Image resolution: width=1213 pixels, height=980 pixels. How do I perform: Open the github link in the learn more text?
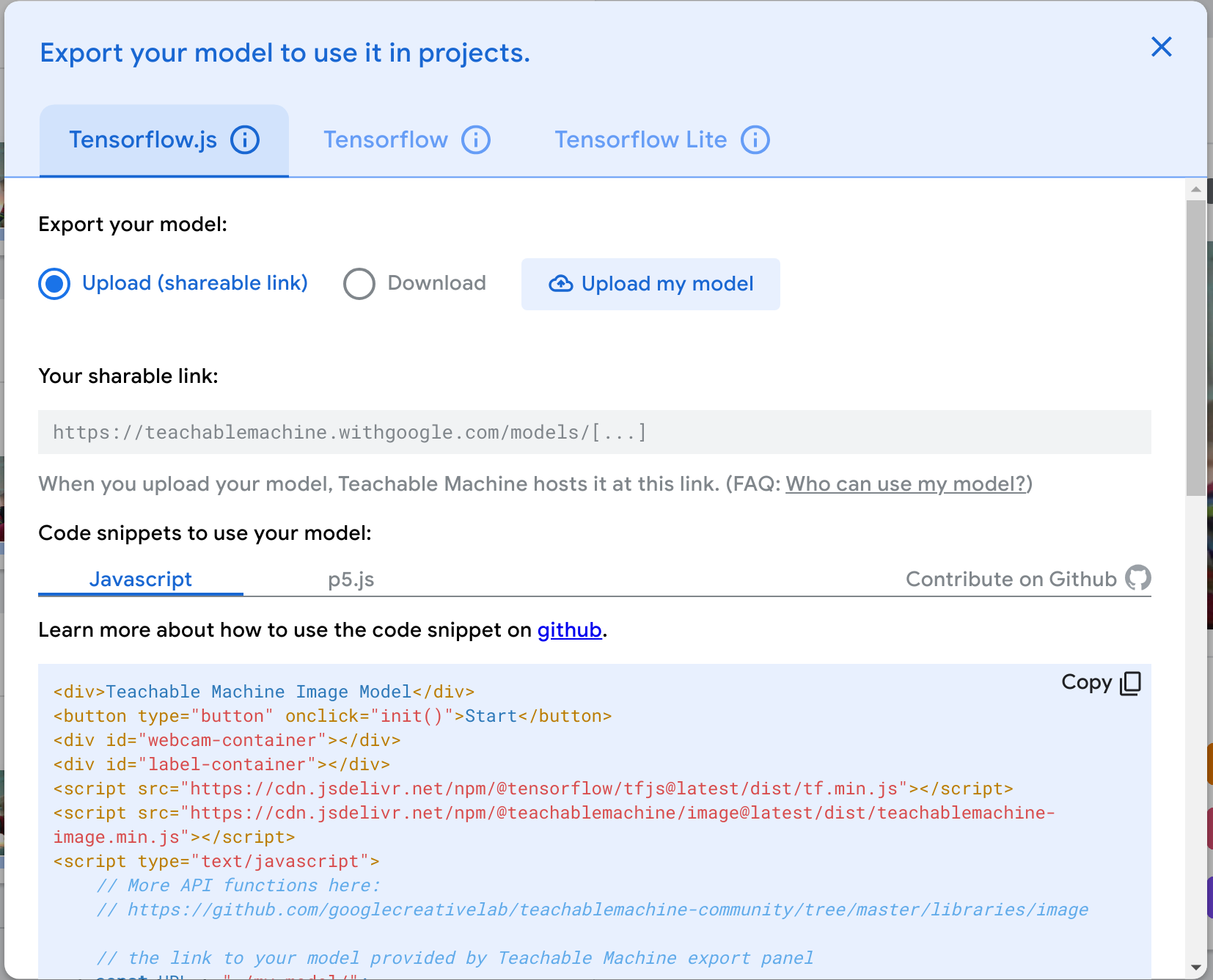click(x=569, y=630)
